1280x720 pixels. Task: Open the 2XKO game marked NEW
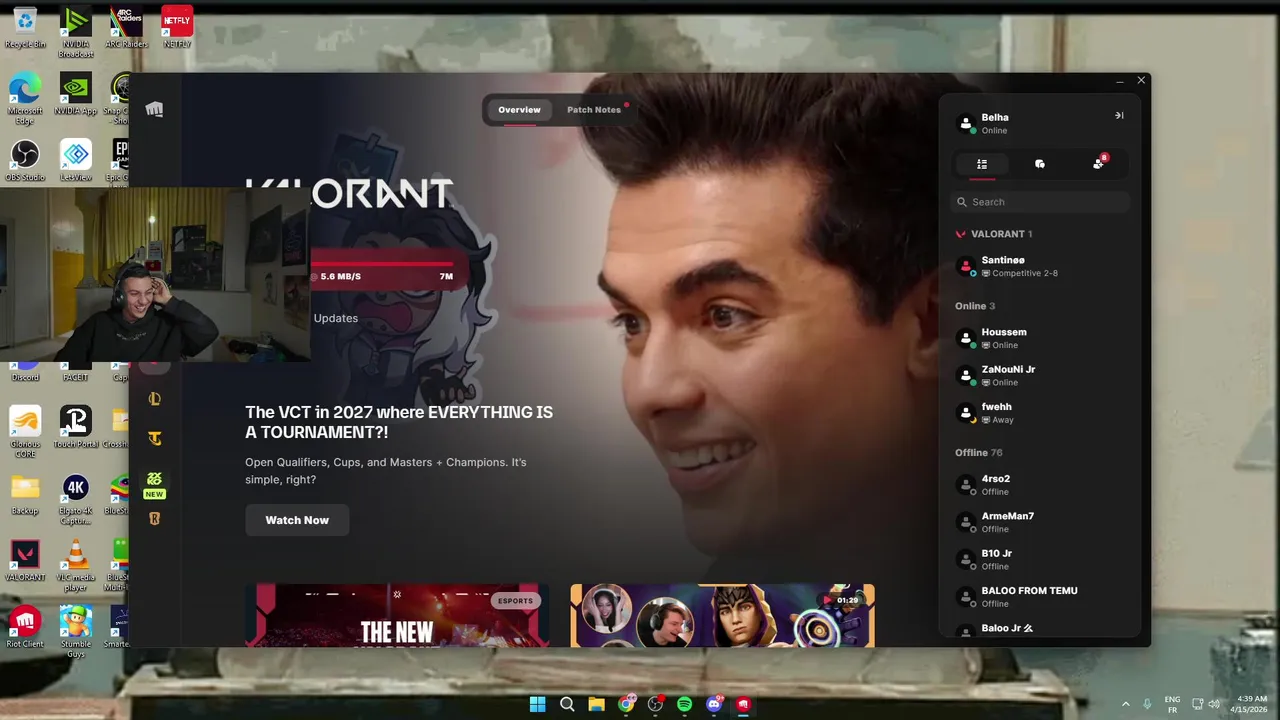coord(154,484)
